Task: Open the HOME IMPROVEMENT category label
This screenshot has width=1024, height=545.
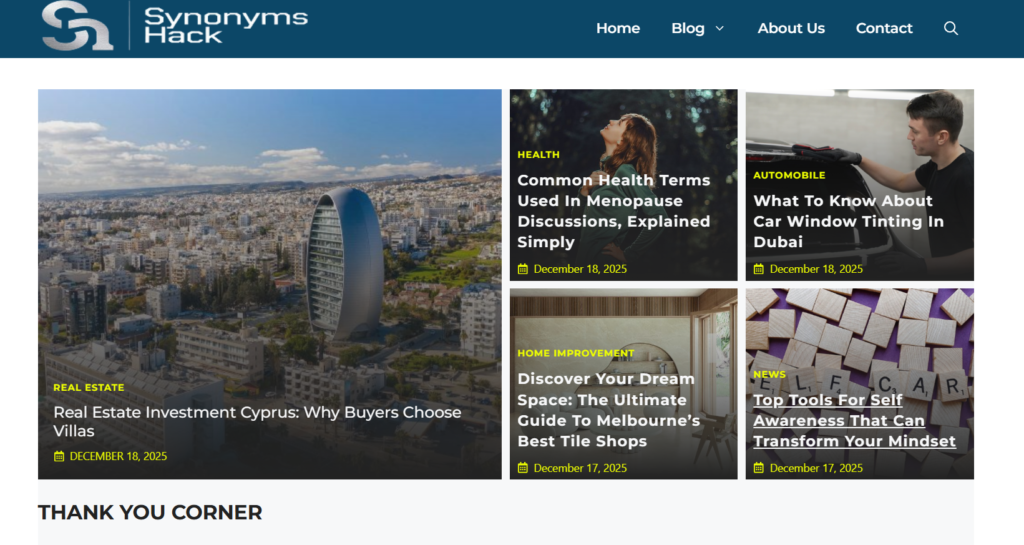Action: pos(575,353)
